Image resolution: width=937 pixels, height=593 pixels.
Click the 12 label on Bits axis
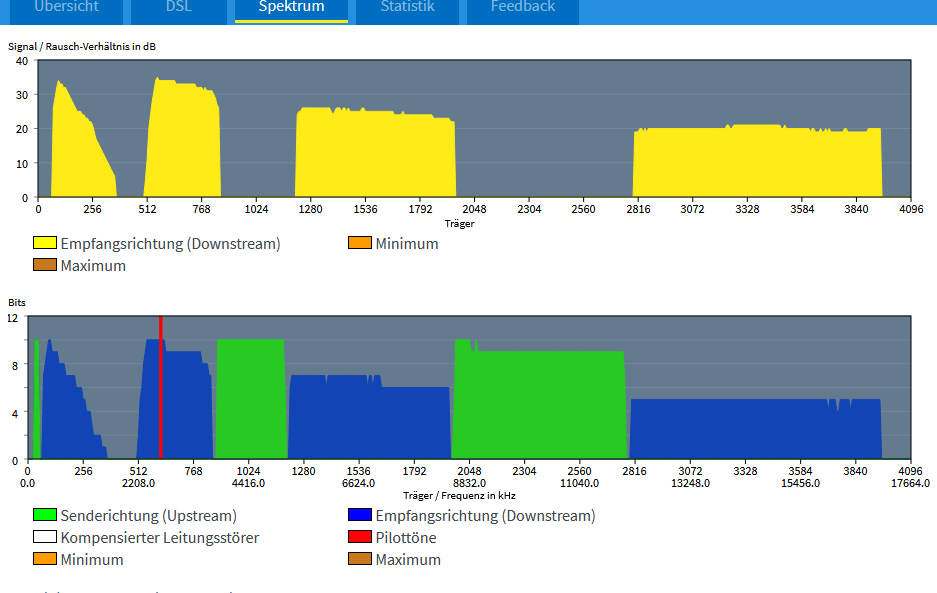click(x=13, y=318)
